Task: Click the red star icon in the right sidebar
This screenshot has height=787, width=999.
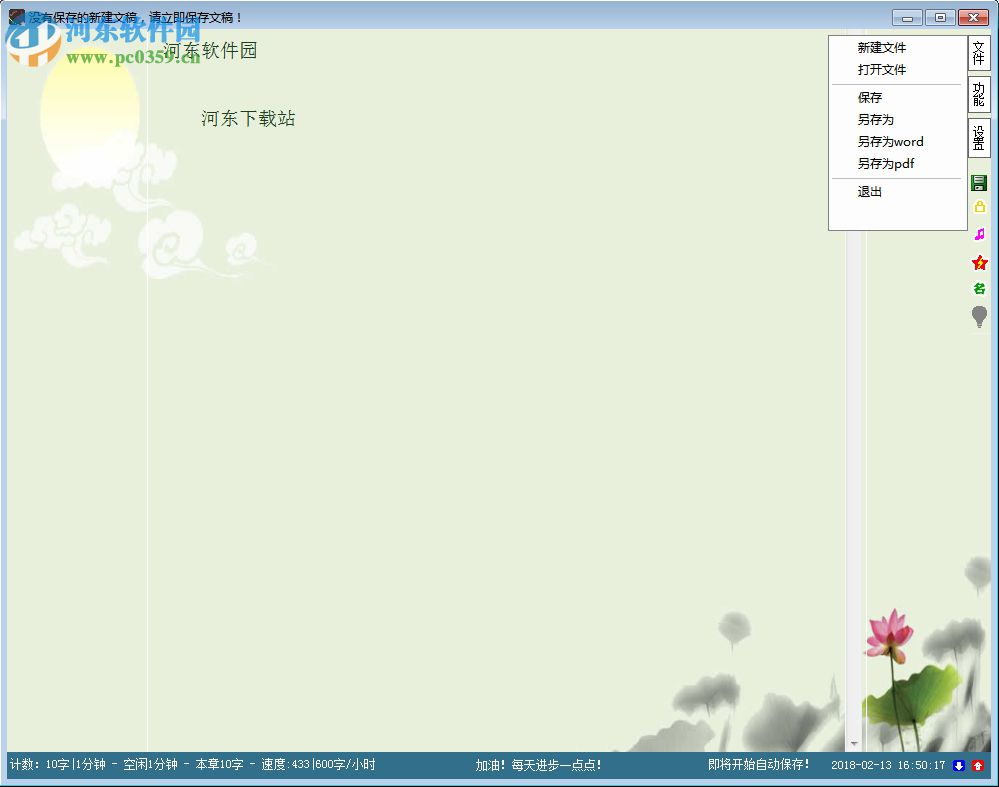Action: pos(980,263)
